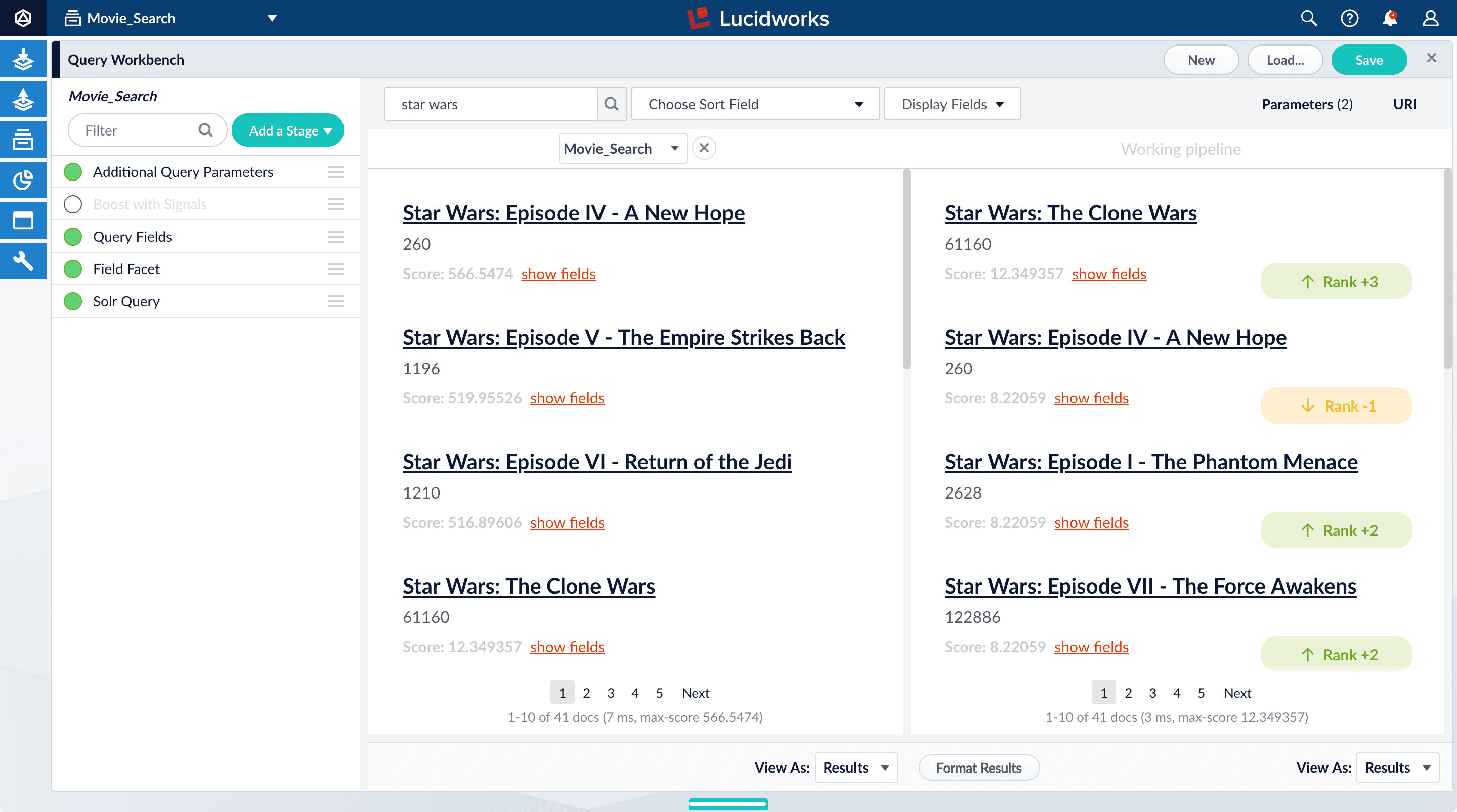
Task: Open the wrench System tools sidebar icon
Action: pos(23,261)
